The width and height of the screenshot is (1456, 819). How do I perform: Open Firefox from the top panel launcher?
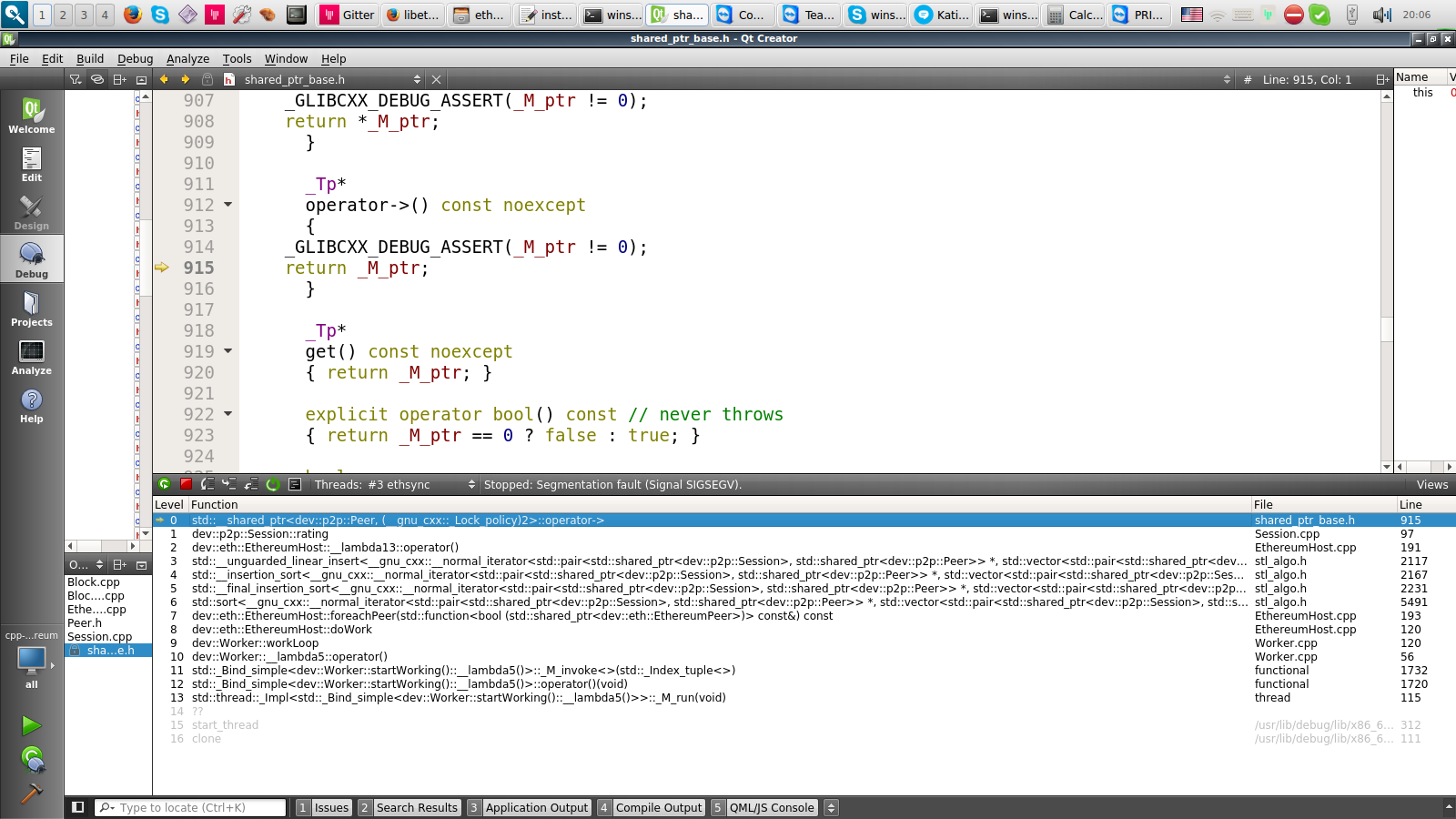(133, 15)
